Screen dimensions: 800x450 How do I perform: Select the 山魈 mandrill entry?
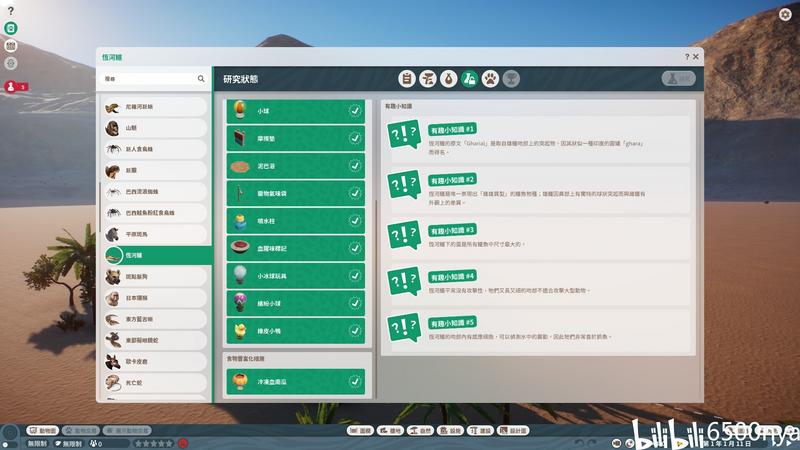(156, 128)
